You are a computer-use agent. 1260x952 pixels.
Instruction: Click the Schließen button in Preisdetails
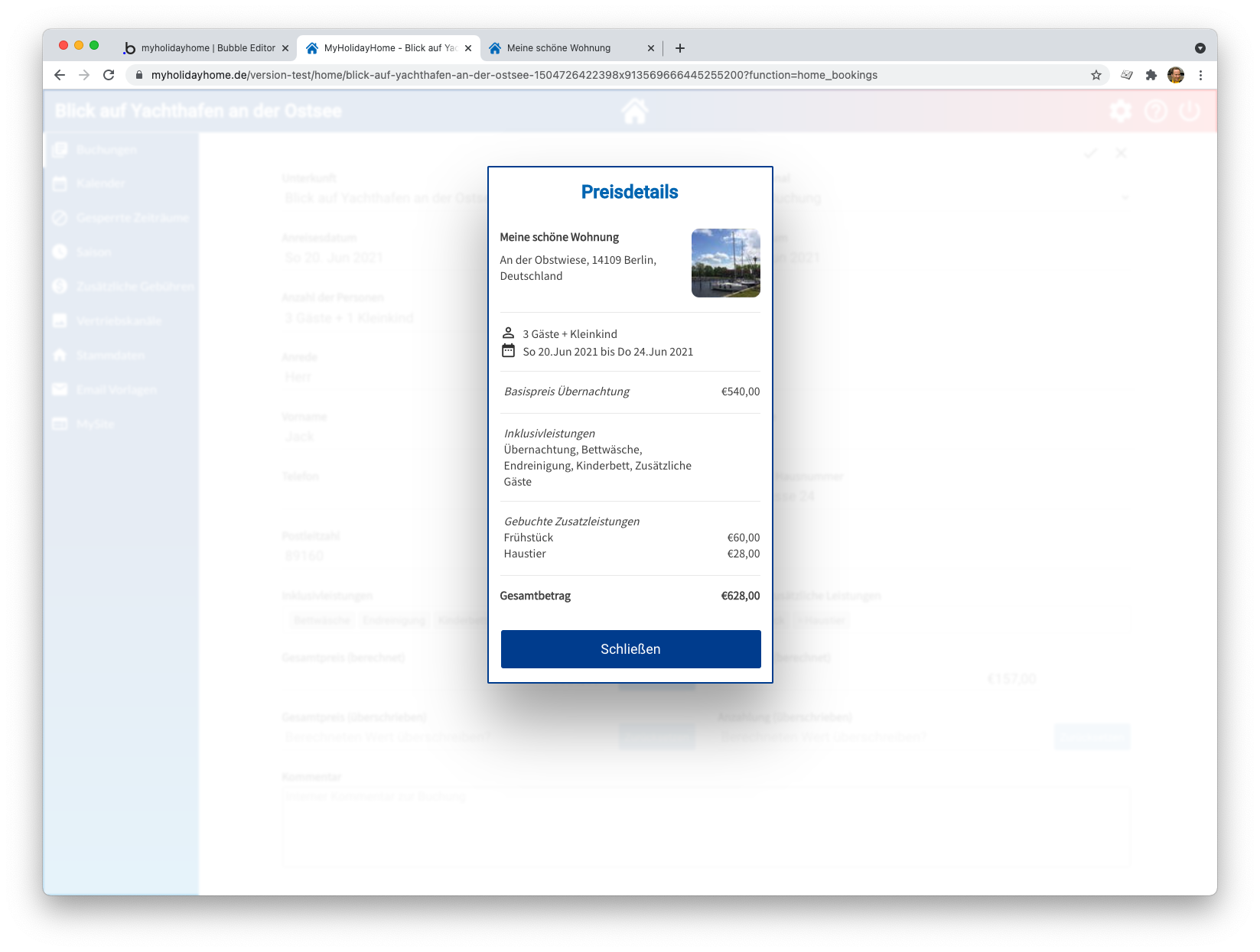point(630,649)
